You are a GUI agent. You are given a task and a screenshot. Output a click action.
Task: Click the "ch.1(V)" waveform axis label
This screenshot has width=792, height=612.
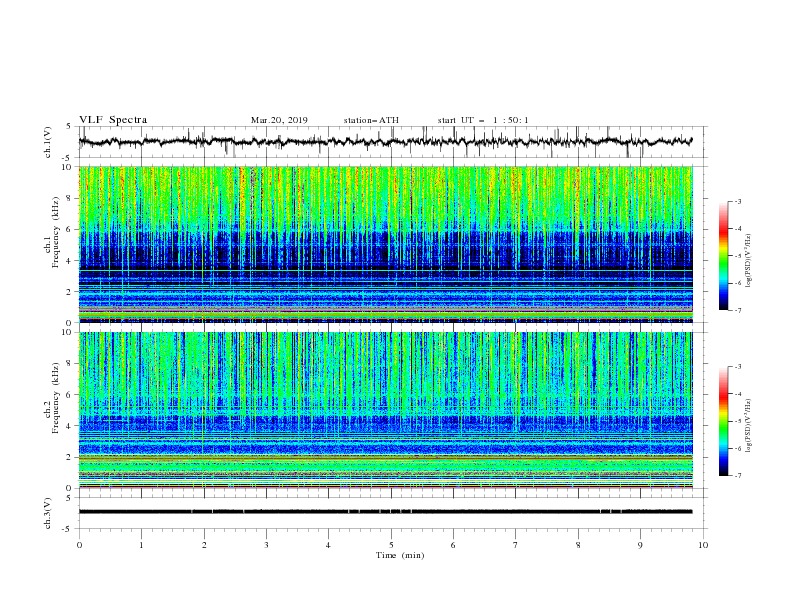[x=48, y=142]
